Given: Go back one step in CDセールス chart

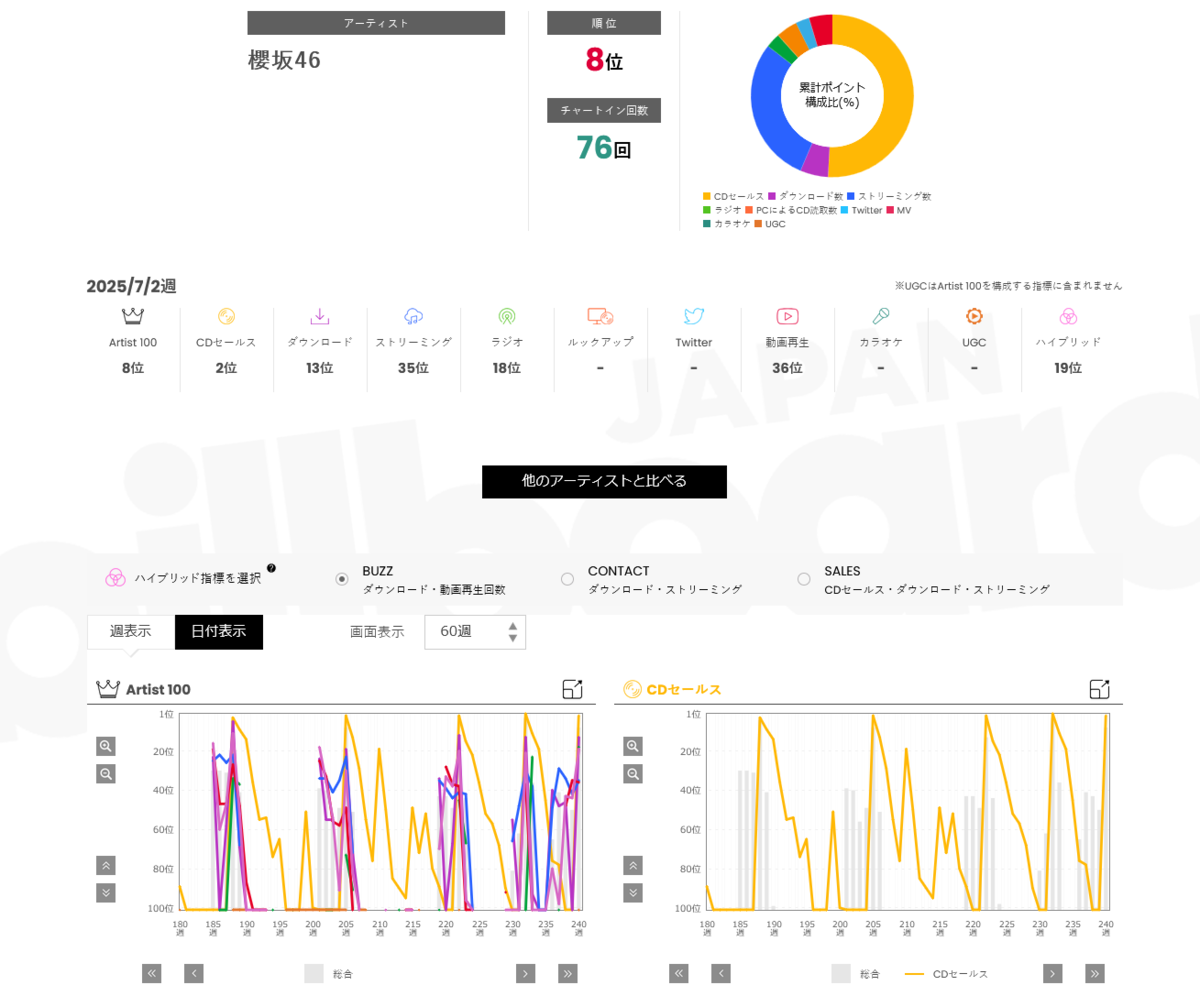Looking at the screenshot, I should pyautogui.click(x=721, y=974).
